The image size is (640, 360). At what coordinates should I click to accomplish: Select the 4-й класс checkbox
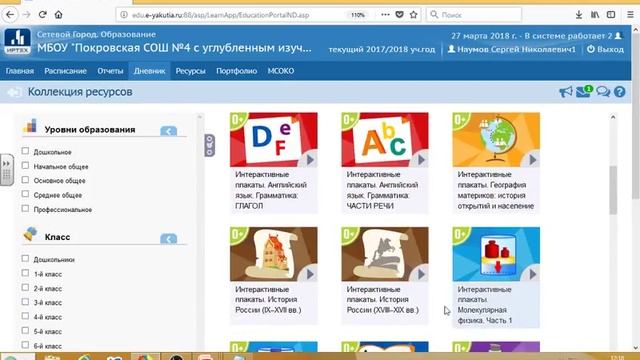pos(25,316)
